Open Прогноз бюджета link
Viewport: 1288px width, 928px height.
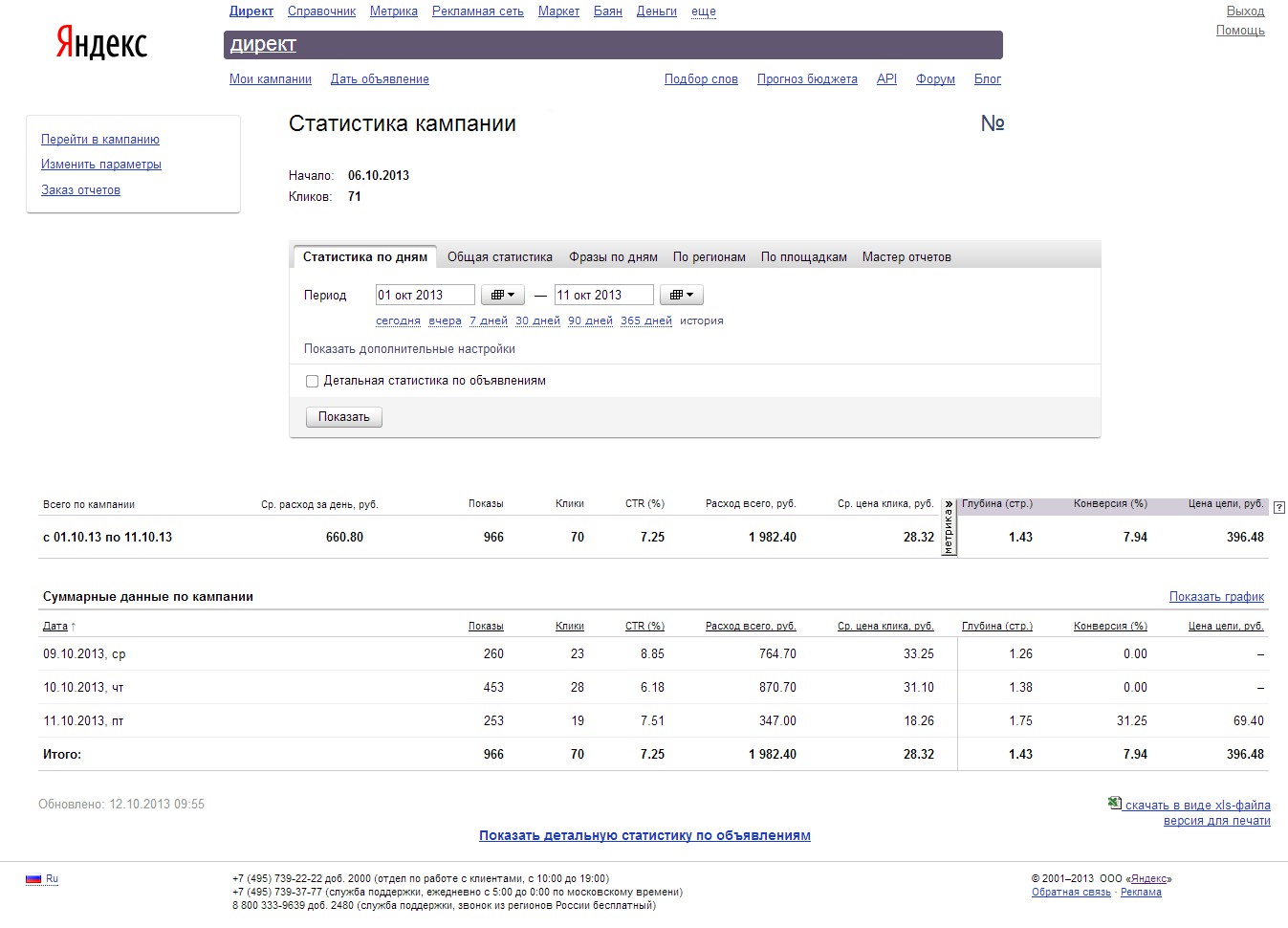click(807, 79)
